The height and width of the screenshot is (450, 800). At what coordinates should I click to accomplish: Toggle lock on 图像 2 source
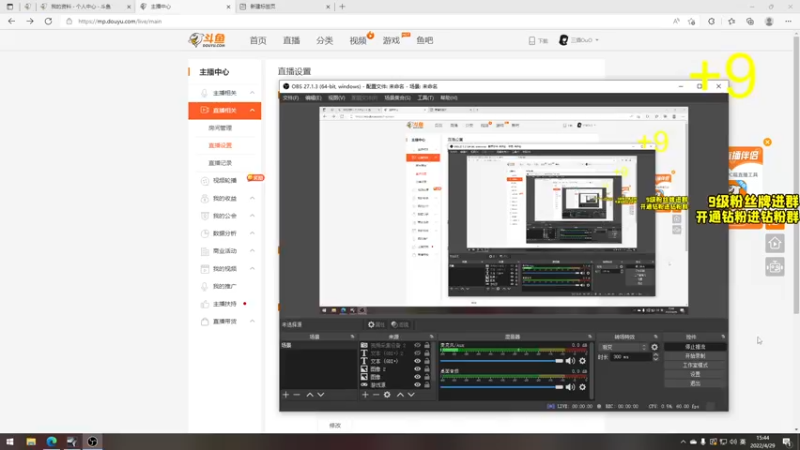coord(427,369)
